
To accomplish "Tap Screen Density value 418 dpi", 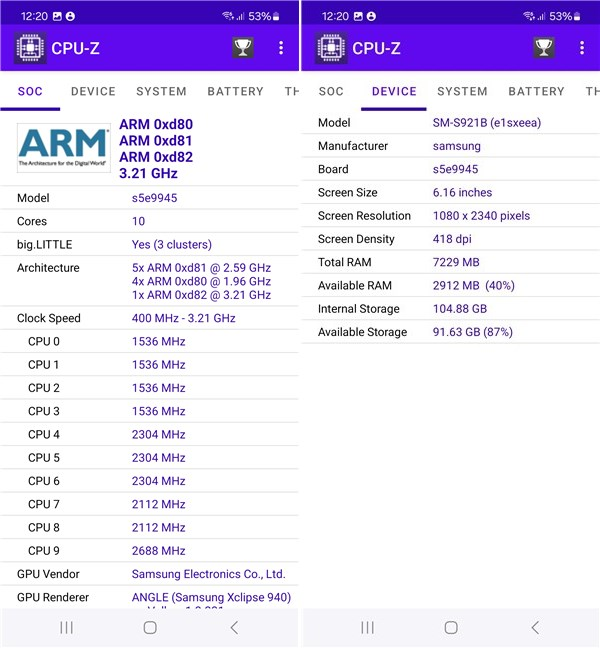I will (x=452, y=239).
